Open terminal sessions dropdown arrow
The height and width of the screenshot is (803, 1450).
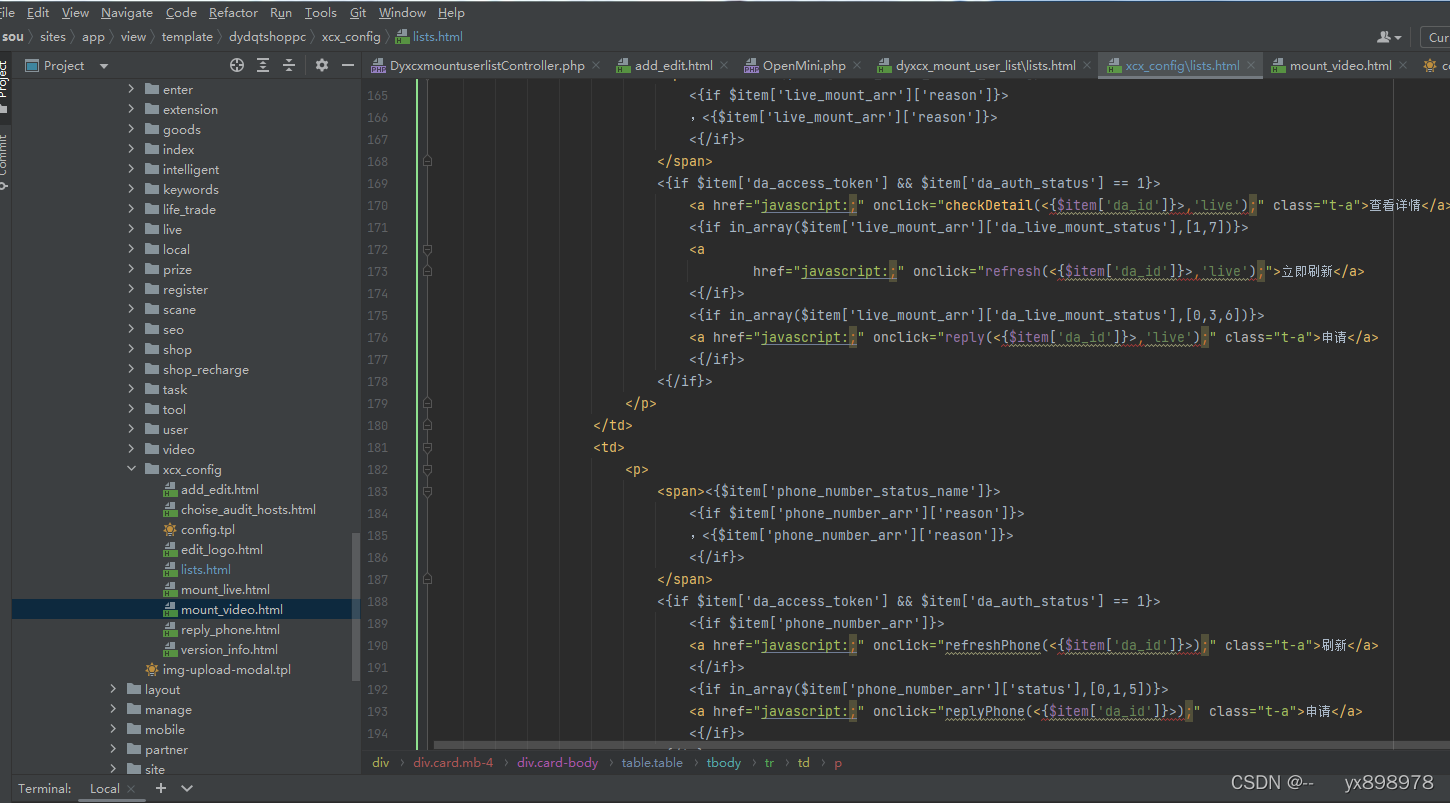pos(186,788)
